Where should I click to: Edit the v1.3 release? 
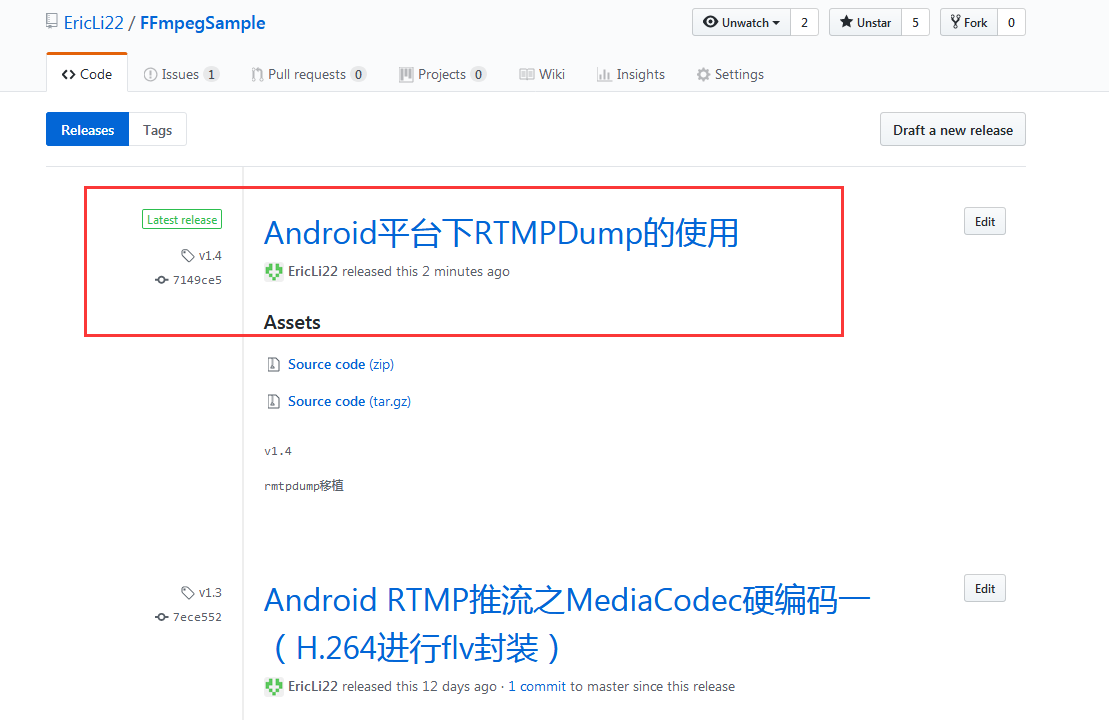[x=985, y=588]
